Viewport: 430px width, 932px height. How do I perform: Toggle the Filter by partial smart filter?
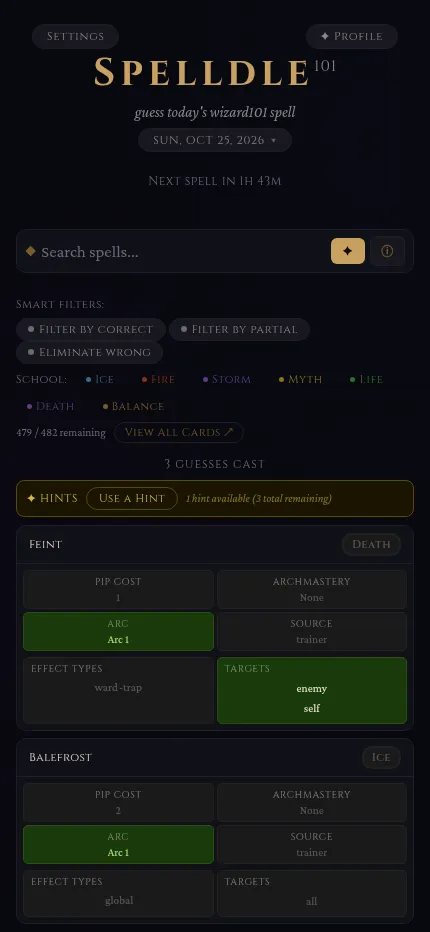point(239,329)
